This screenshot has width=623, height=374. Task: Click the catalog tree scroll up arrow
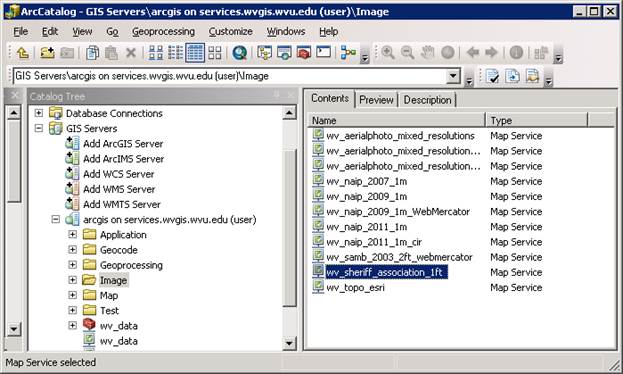point(289,113)
